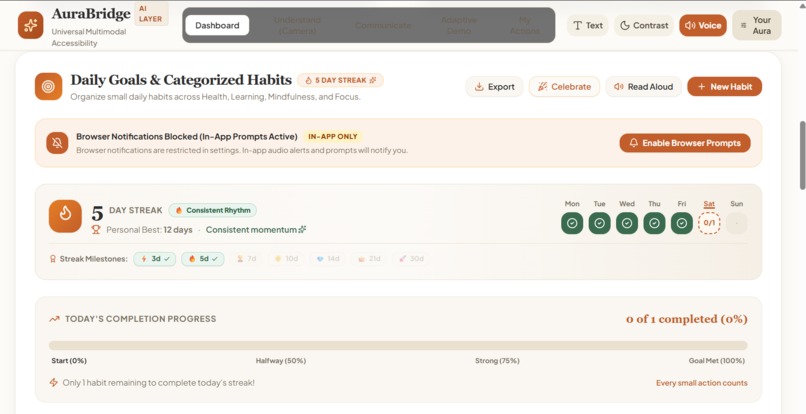Click the "Strong (75%)" marker label
The image size is (806, 414).
[x=497, y=361]
